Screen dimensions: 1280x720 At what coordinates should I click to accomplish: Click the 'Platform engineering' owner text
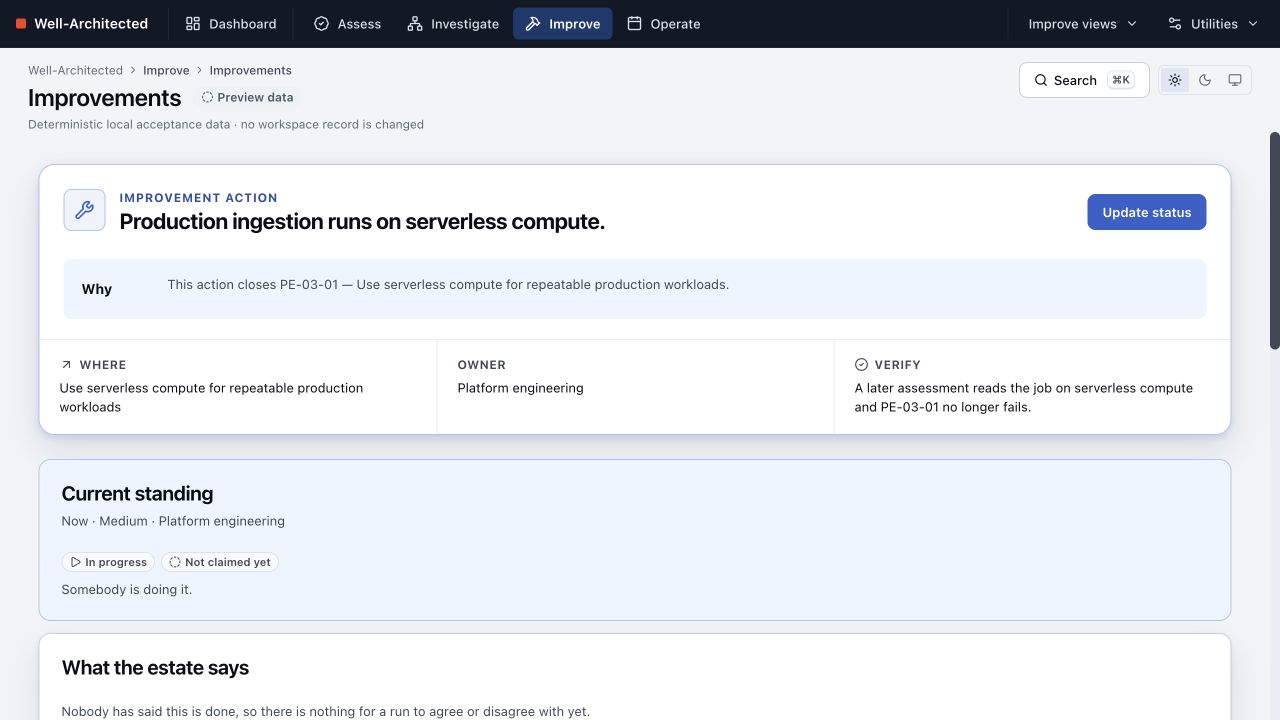[520, 388]
